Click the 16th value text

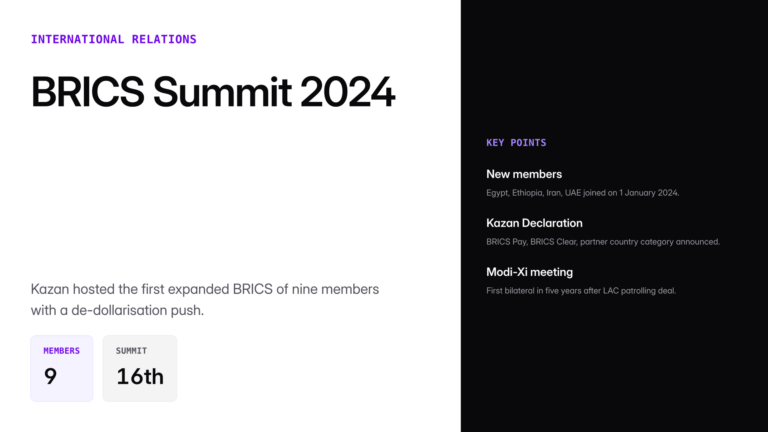click(x=139, y=377)
